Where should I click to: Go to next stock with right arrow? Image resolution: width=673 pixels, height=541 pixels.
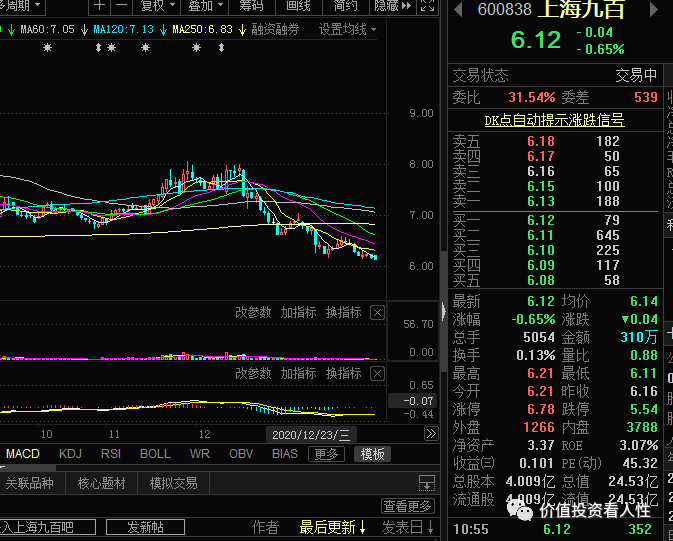coord(654,9)
